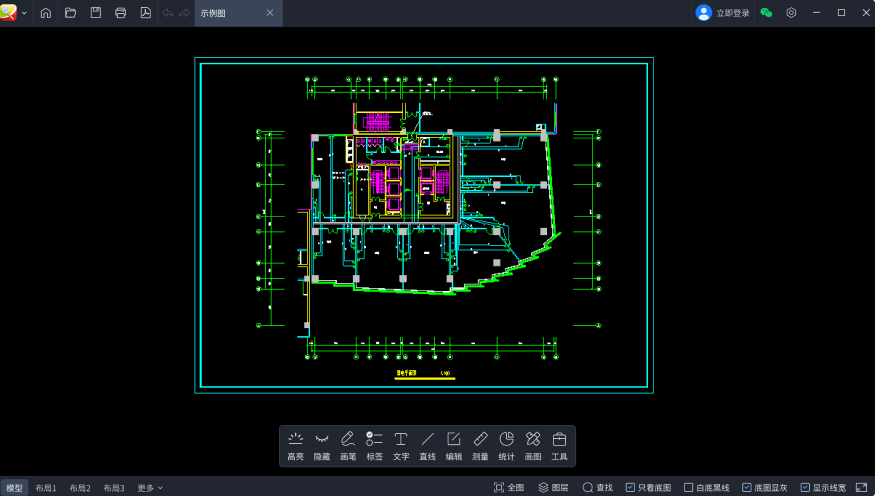This screenshot has width=875, height=496.
Task: Choose the 画笔 brush tool
Action: tap(348, 445)
